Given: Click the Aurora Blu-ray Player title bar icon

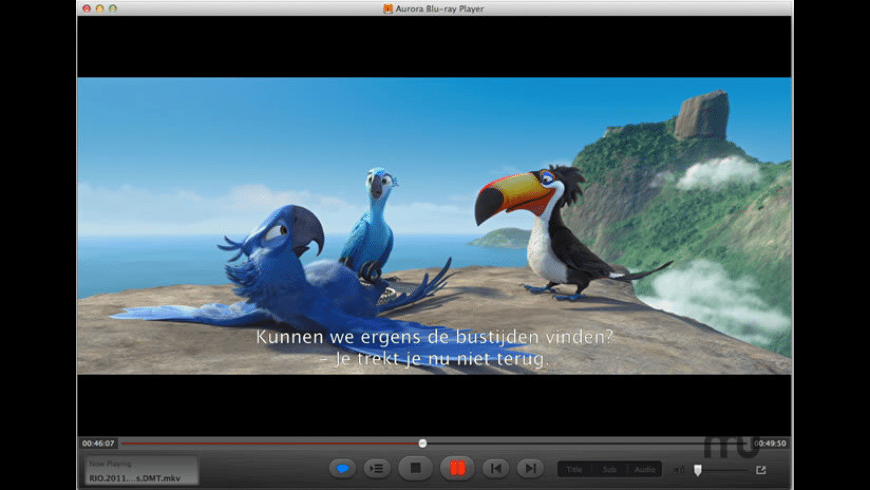Looking at the screenshot, I should 388,8.
